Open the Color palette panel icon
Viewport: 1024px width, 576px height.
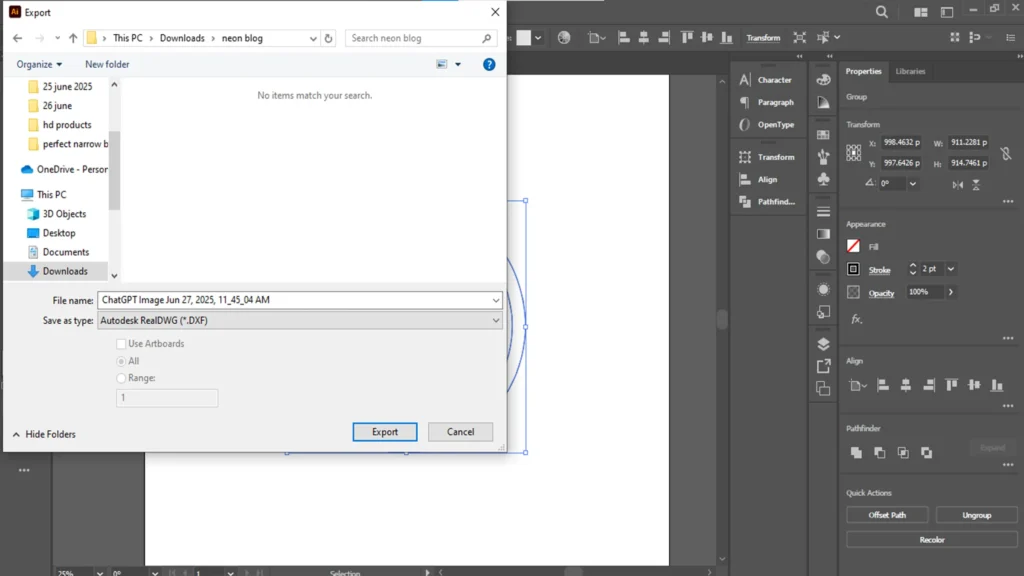pyautogui.click(x=824, y=80)
